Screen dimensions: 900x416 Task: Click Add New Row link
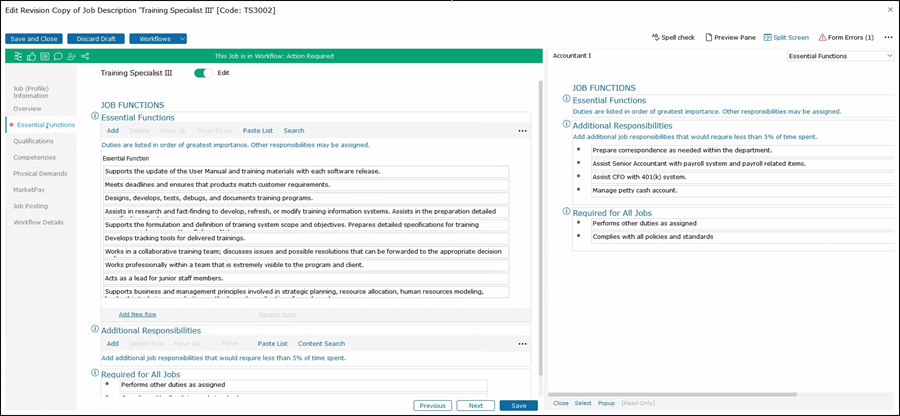point(137,314)
